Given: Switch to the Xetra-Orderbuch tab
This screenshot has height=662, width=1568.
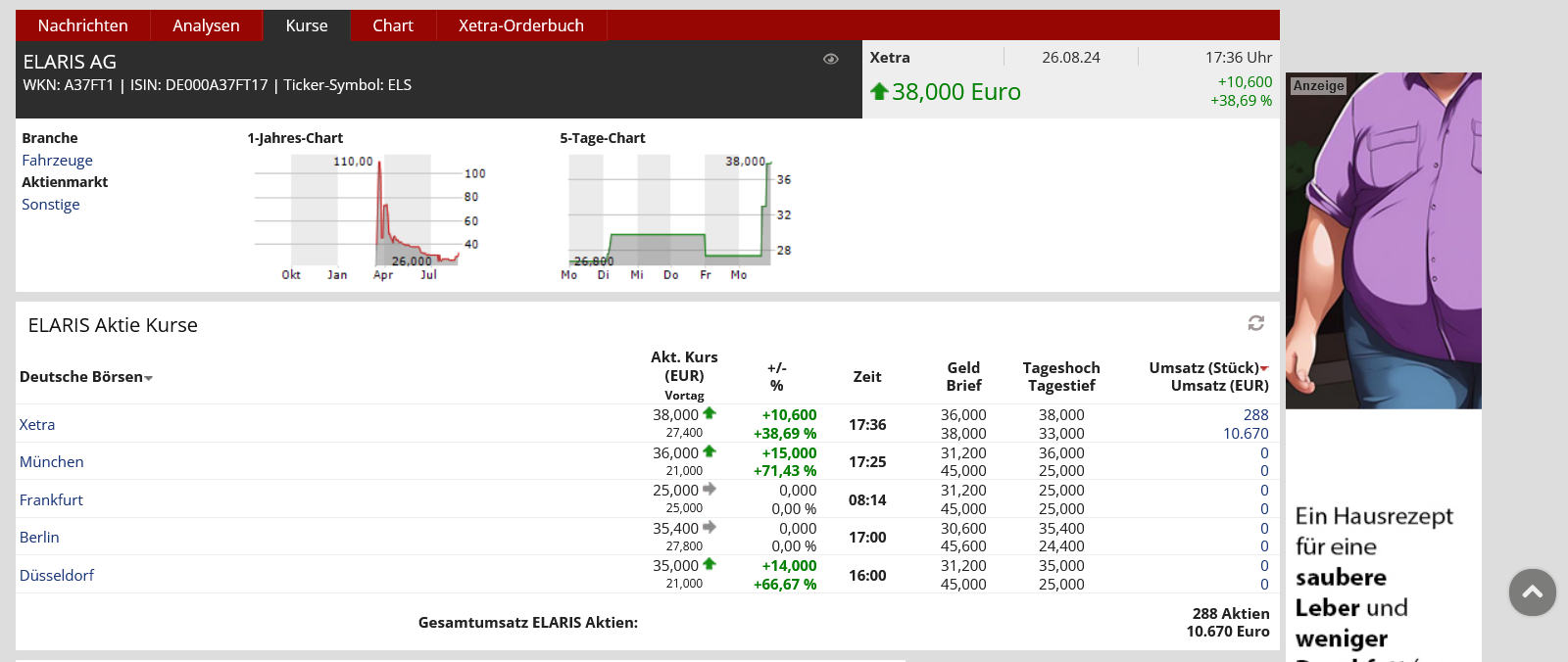Looking at the screenshot, I should click(x=520, y=25).
